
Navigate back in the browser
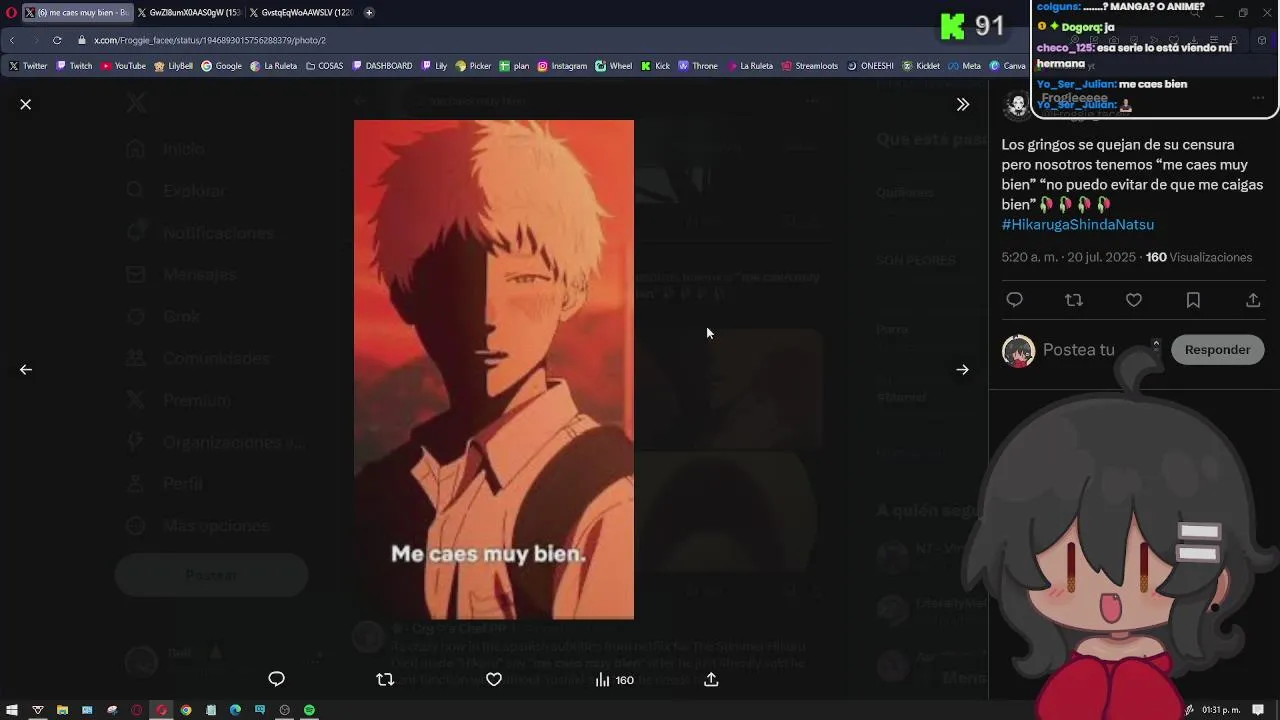[x=12, y=40]
